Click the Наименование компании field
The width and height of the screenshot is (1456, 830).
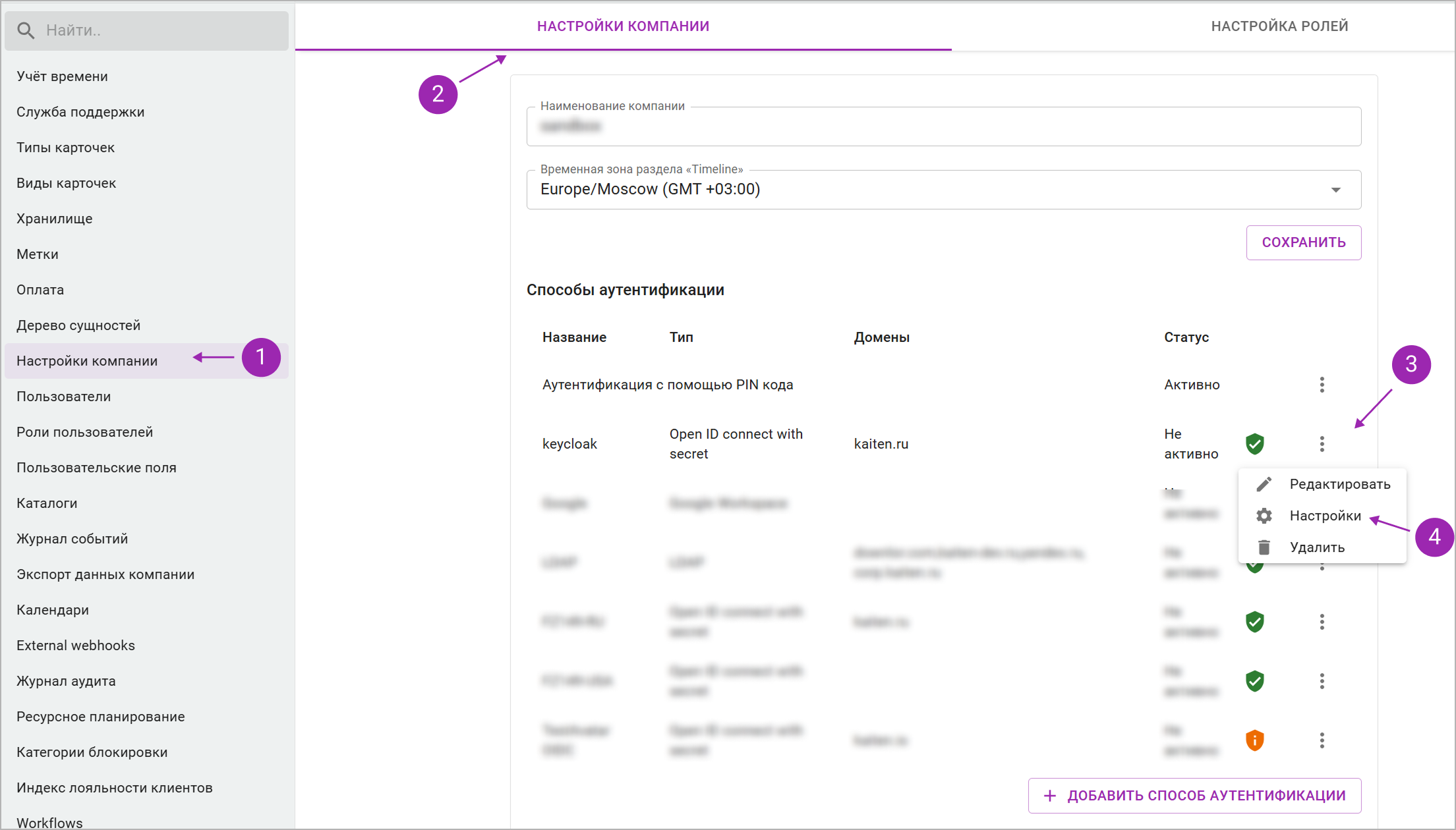coord(944,126)
